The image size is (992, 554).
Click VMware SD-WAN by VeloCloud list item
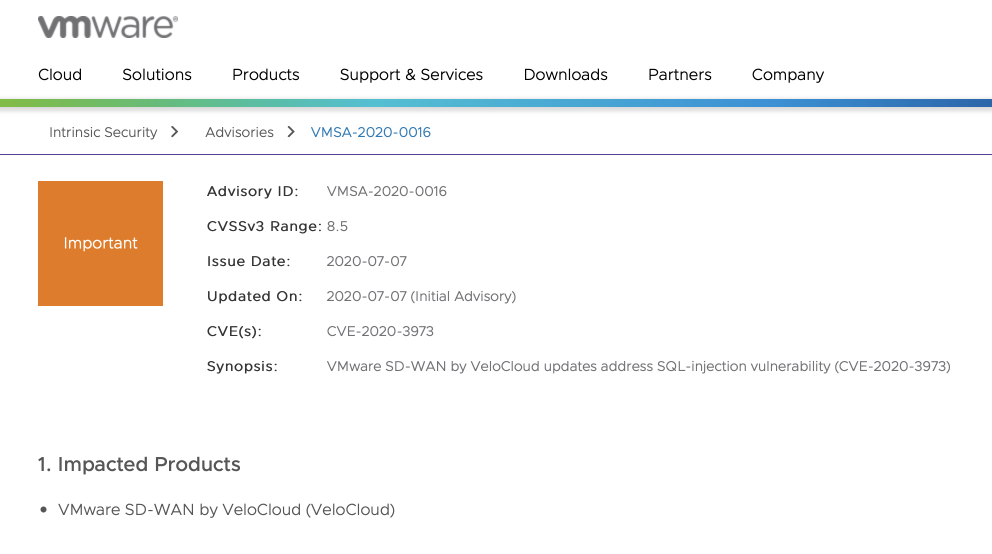(226, 510)
